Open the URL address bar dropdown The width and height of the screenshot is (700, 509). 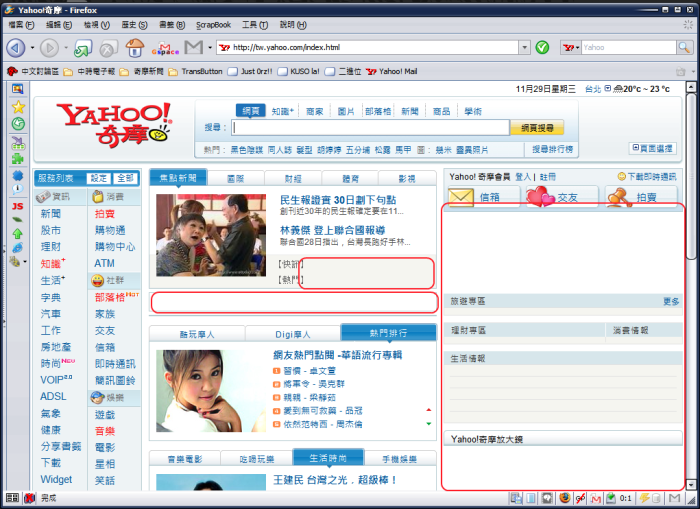pyautogui.click(x=523, y=47)
